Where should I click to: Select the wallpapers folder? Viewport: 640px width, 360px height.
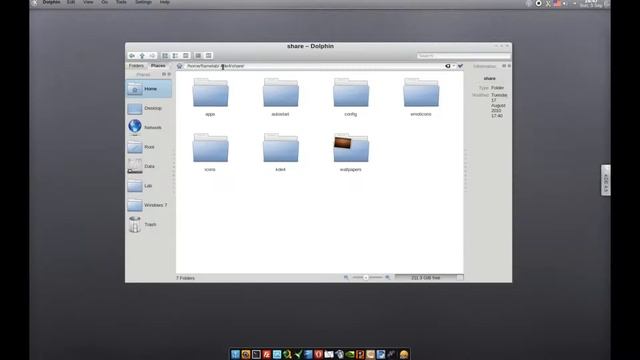pyautogui.click(x=351, y=152)
